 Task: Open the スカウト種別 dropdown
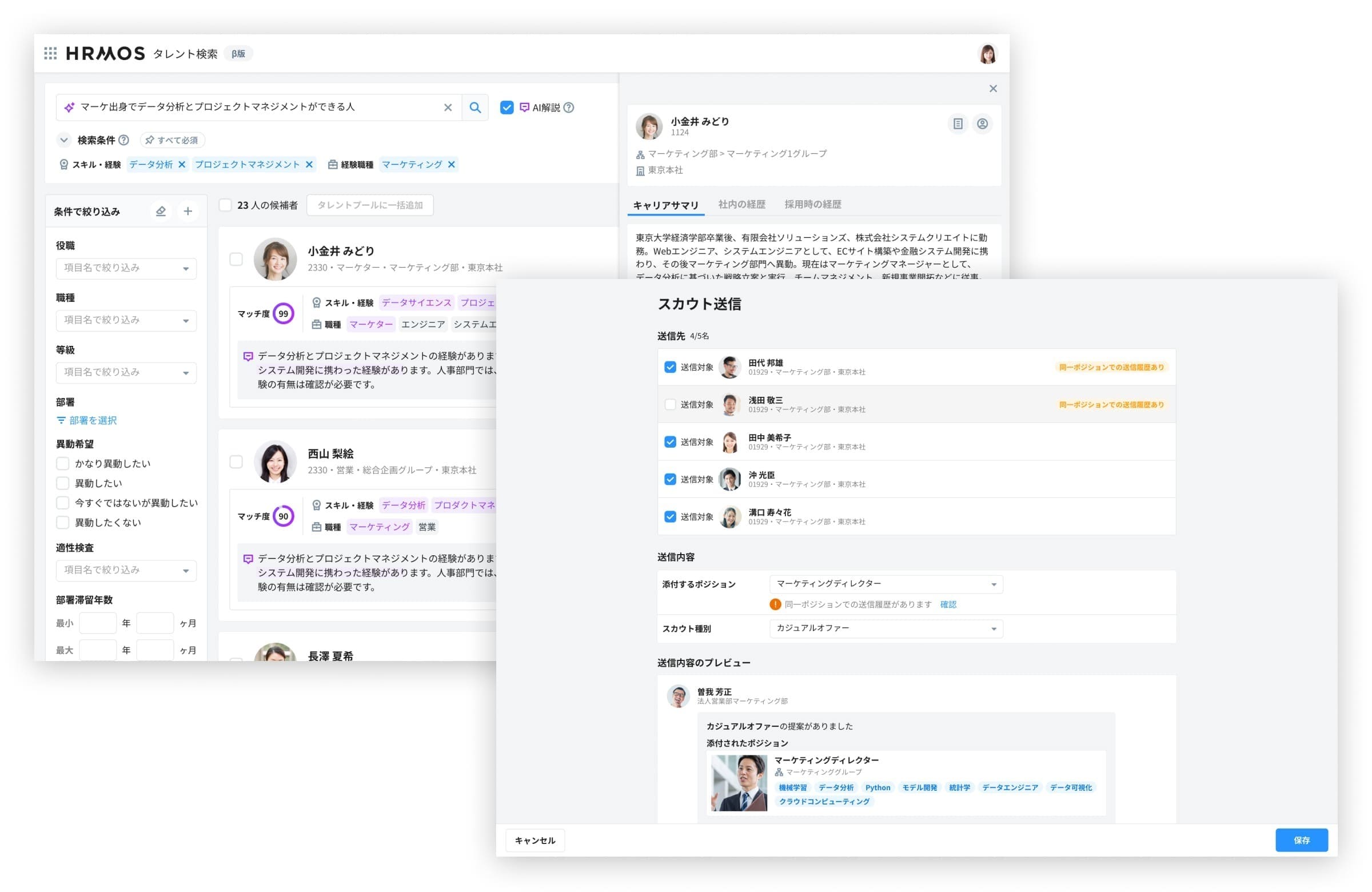tap(886, 628)
